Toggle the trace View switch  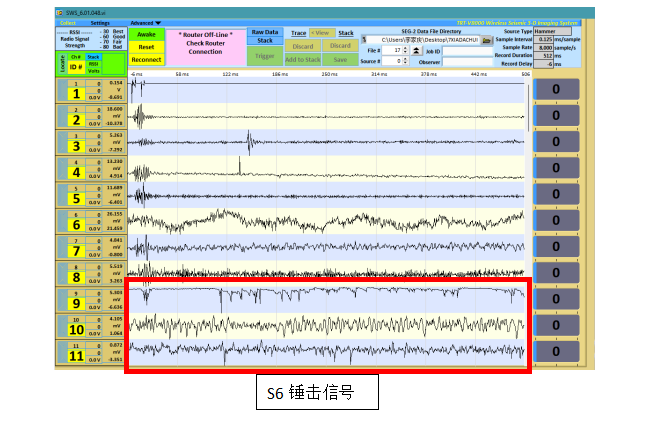click(x=322, y=33)
